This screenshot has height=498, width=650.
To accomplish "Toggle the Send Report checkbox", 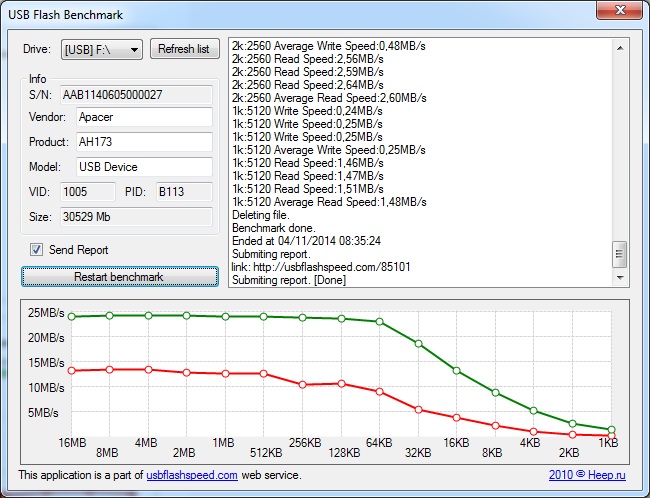I will (37, 250).
